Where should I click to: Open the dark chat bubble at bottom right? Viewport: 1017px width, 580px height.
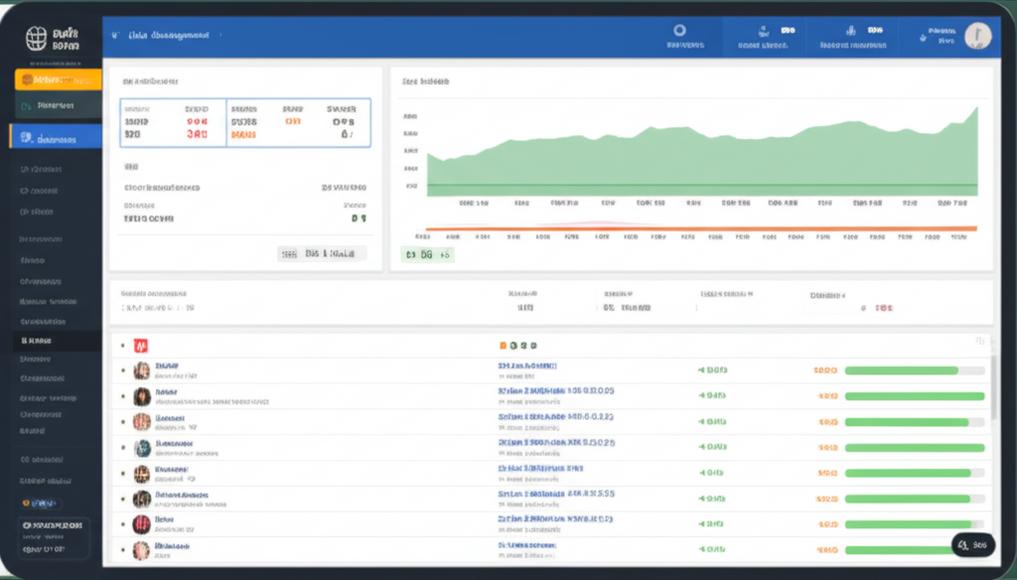point(972,545)
